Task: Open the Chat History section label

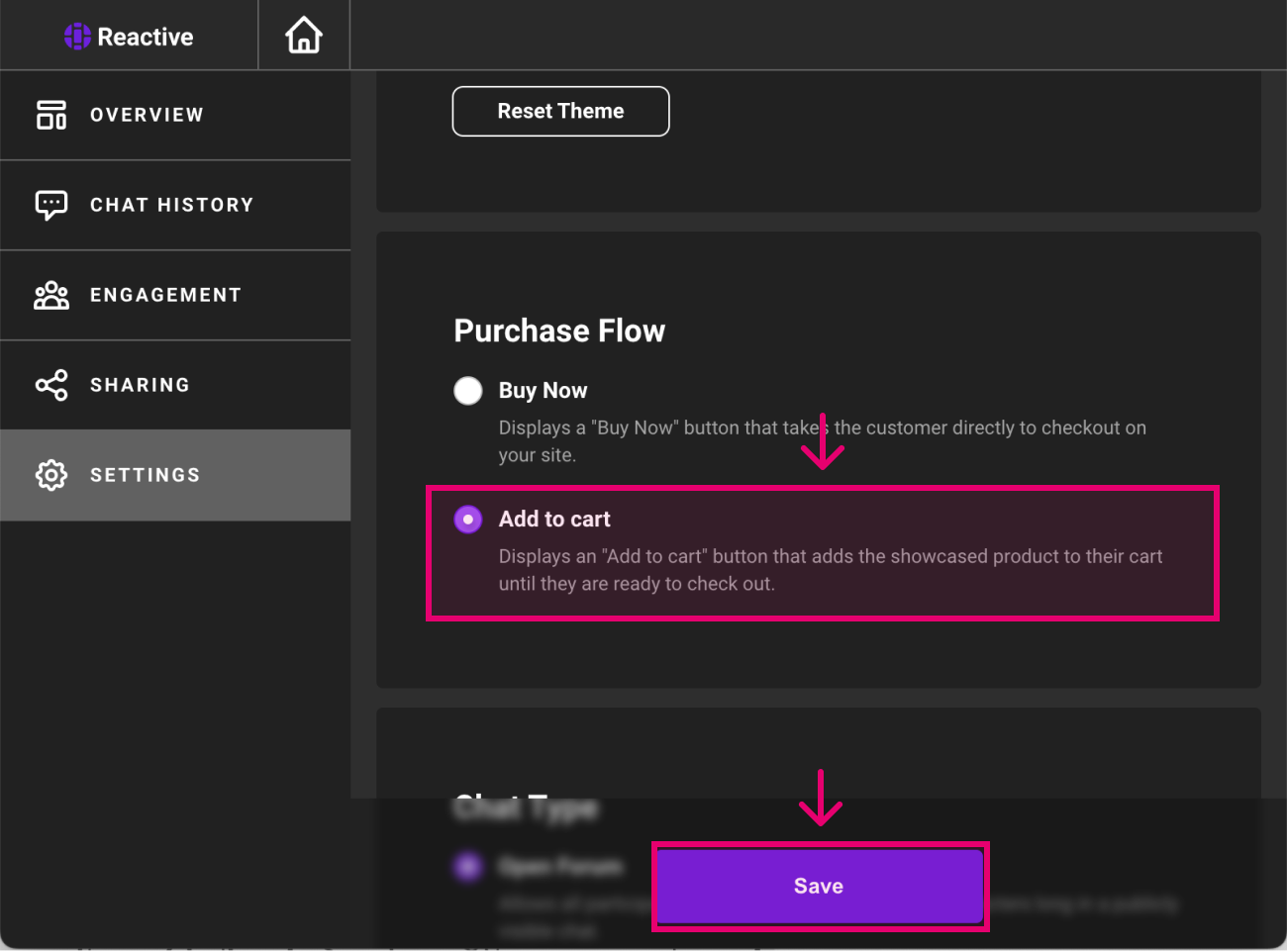Action: 171,205
